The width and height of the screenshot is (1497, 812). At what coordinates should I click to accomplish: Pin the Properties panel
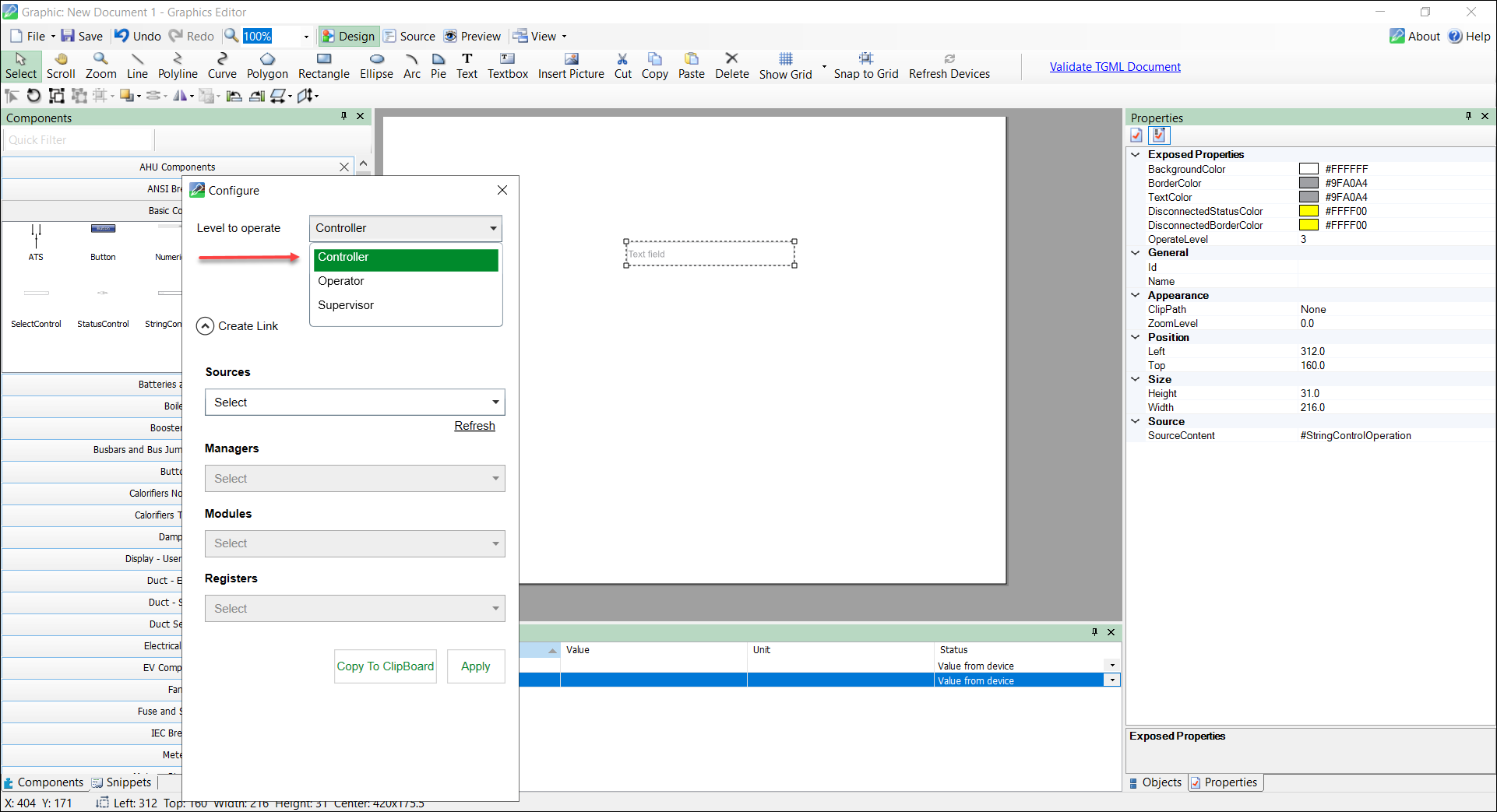[1468, 116]
